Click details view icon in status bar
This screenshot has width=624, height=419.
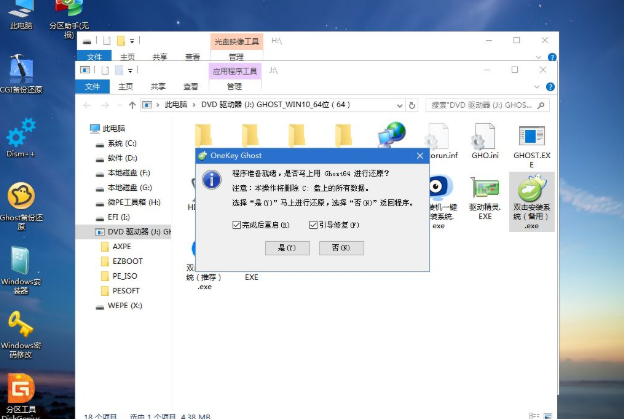(533, 415)
